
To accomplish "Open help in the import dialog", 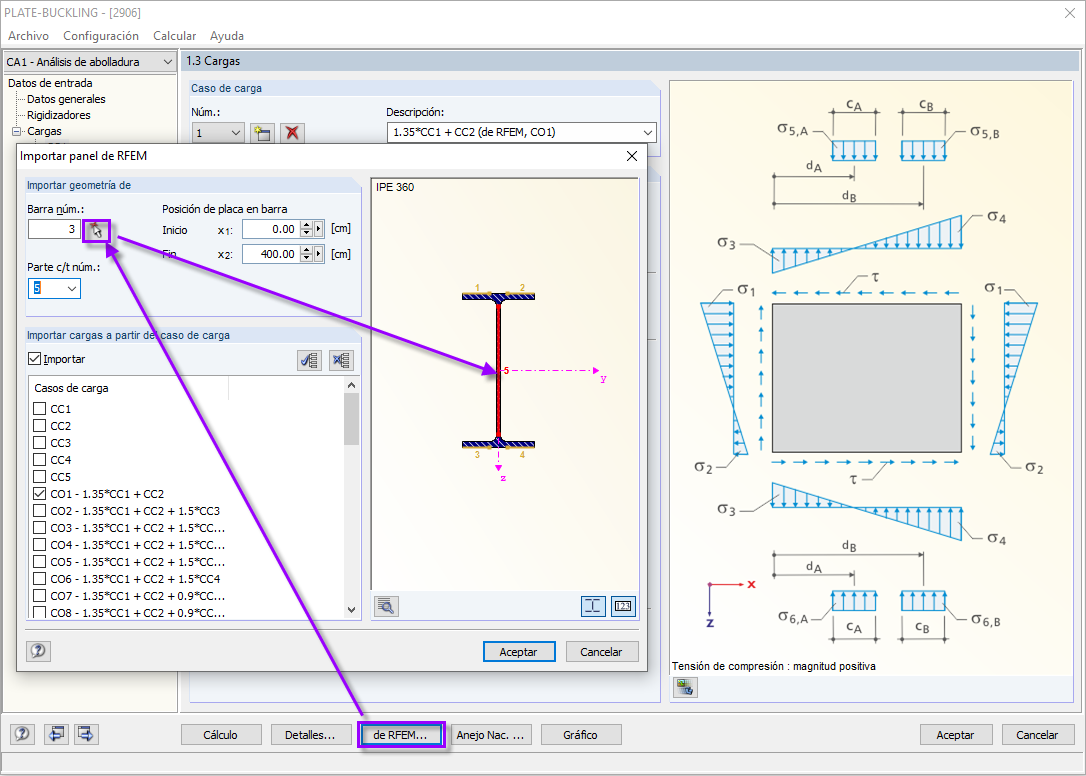I will pos(38,651).
